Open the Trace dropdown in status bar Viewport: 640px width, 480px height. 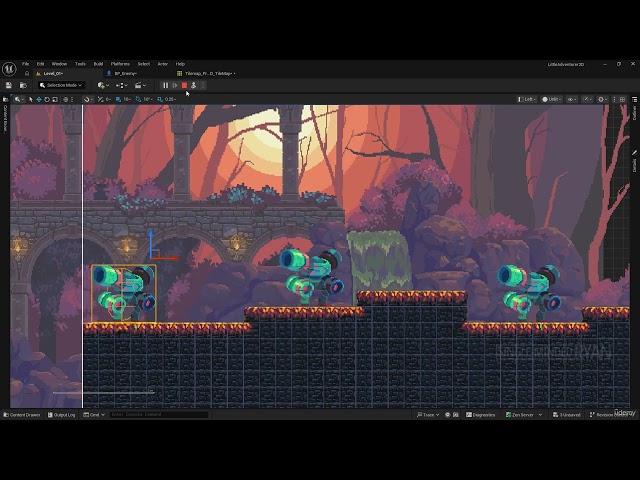428,415
